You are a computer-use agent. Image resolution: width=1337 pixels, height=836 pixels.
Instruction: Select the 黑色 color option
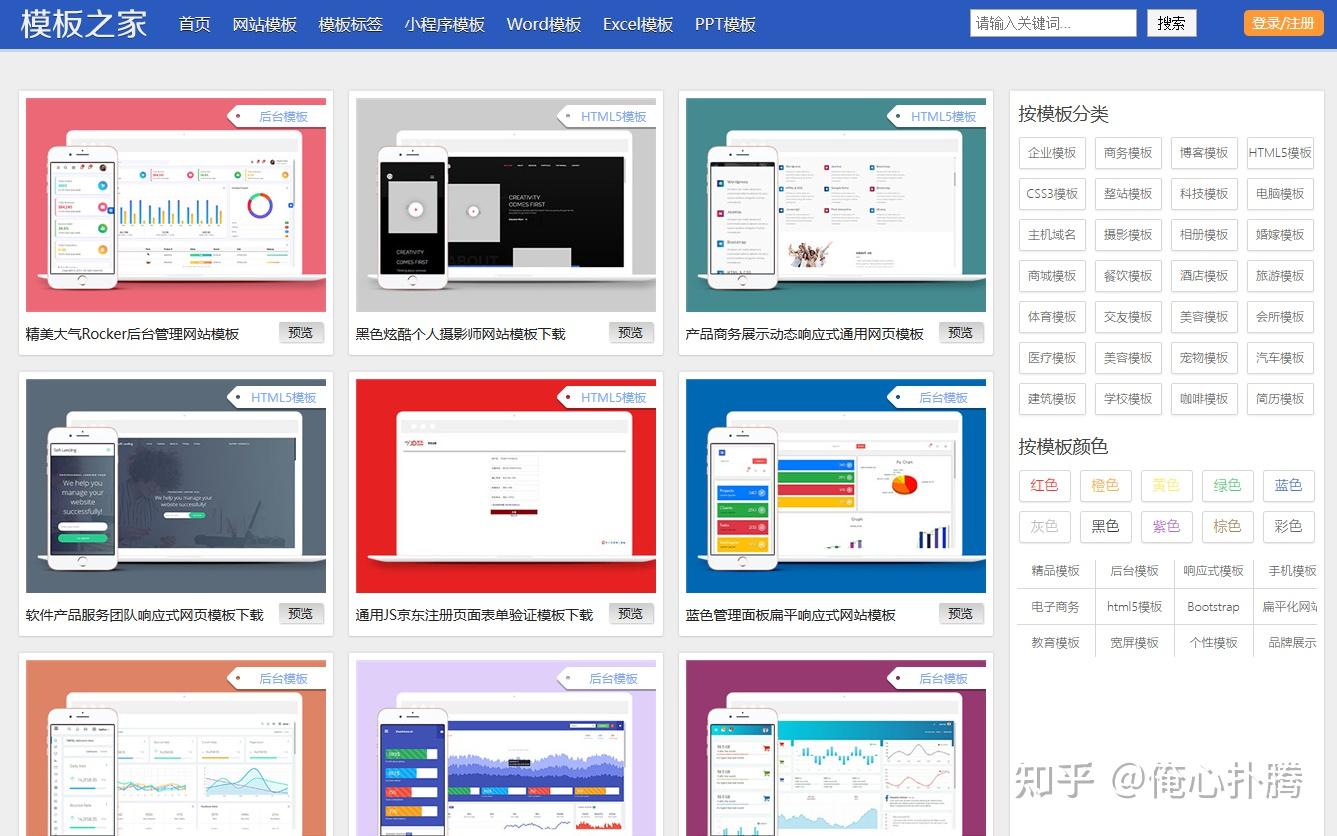(1105, 526)
